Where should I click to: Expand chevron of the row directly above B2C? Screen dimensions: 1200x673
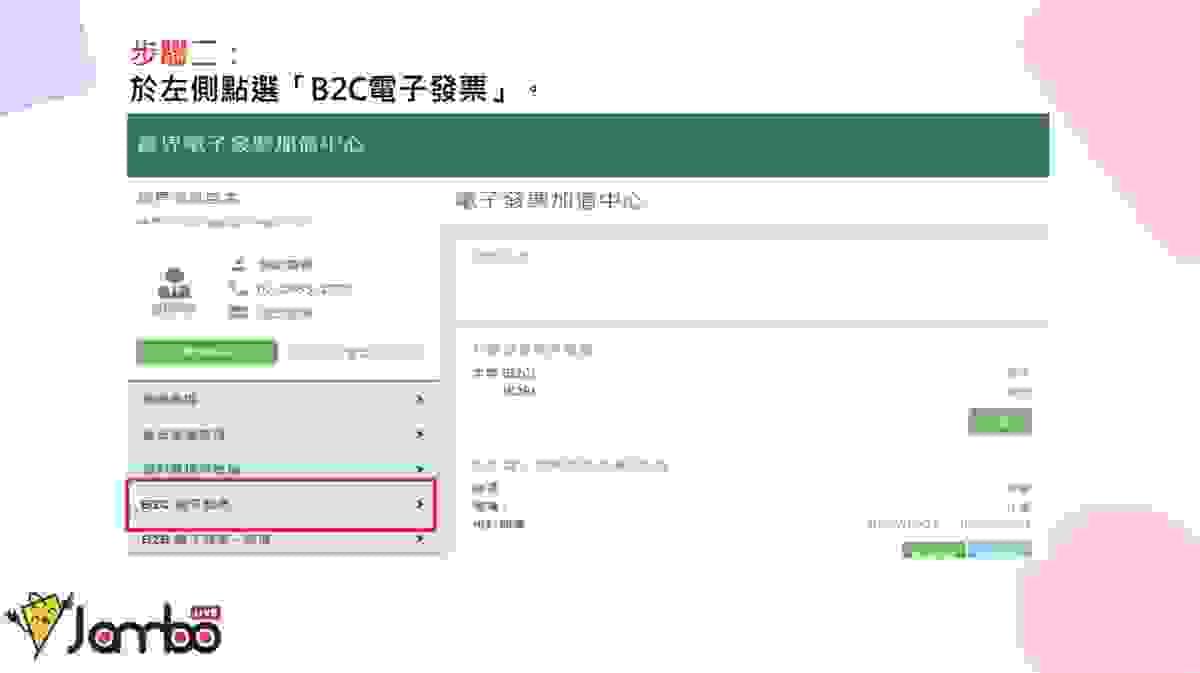(x=420, y=468)
